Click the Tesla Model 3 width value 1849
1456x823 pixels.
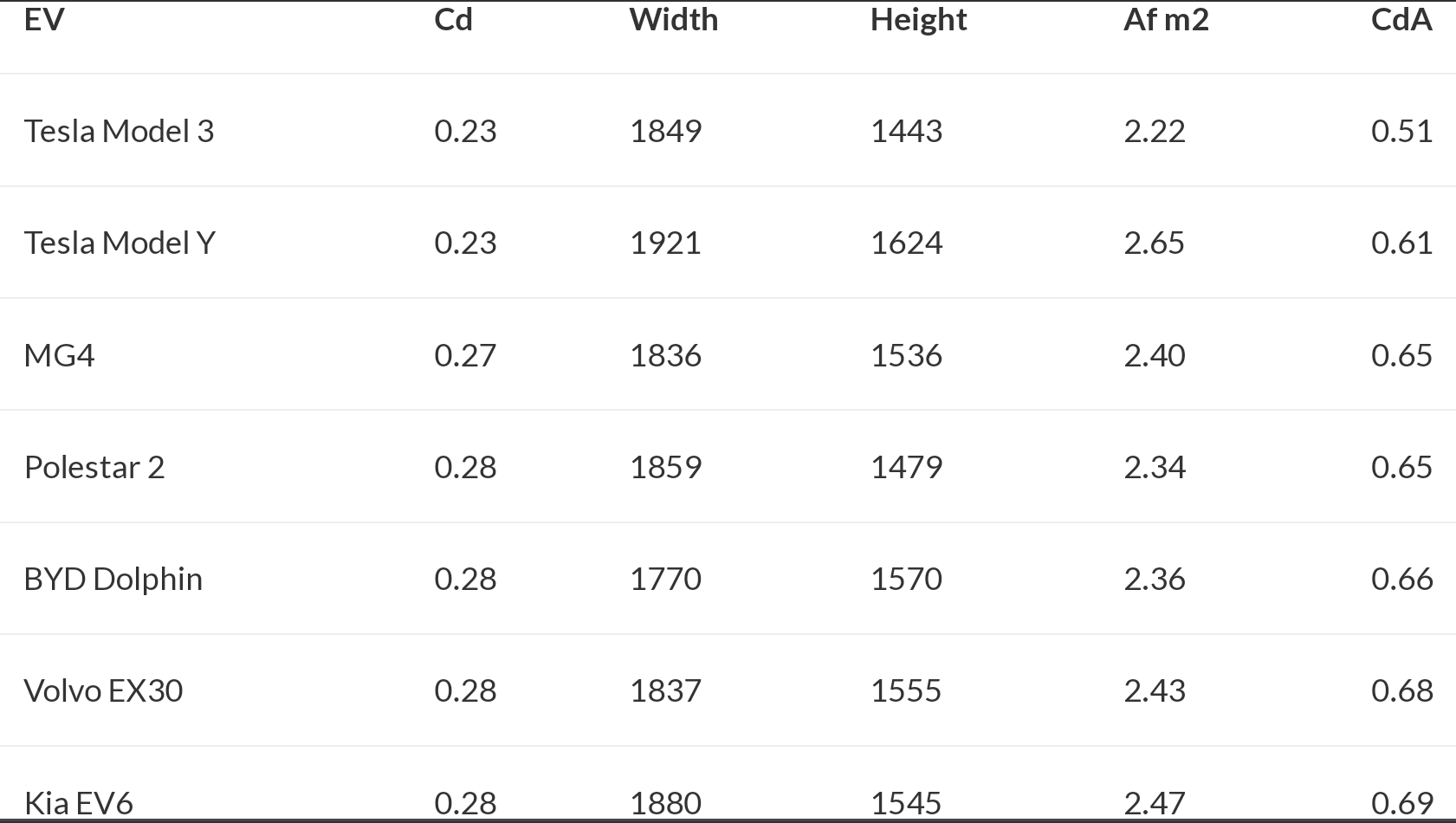(665, 131)
